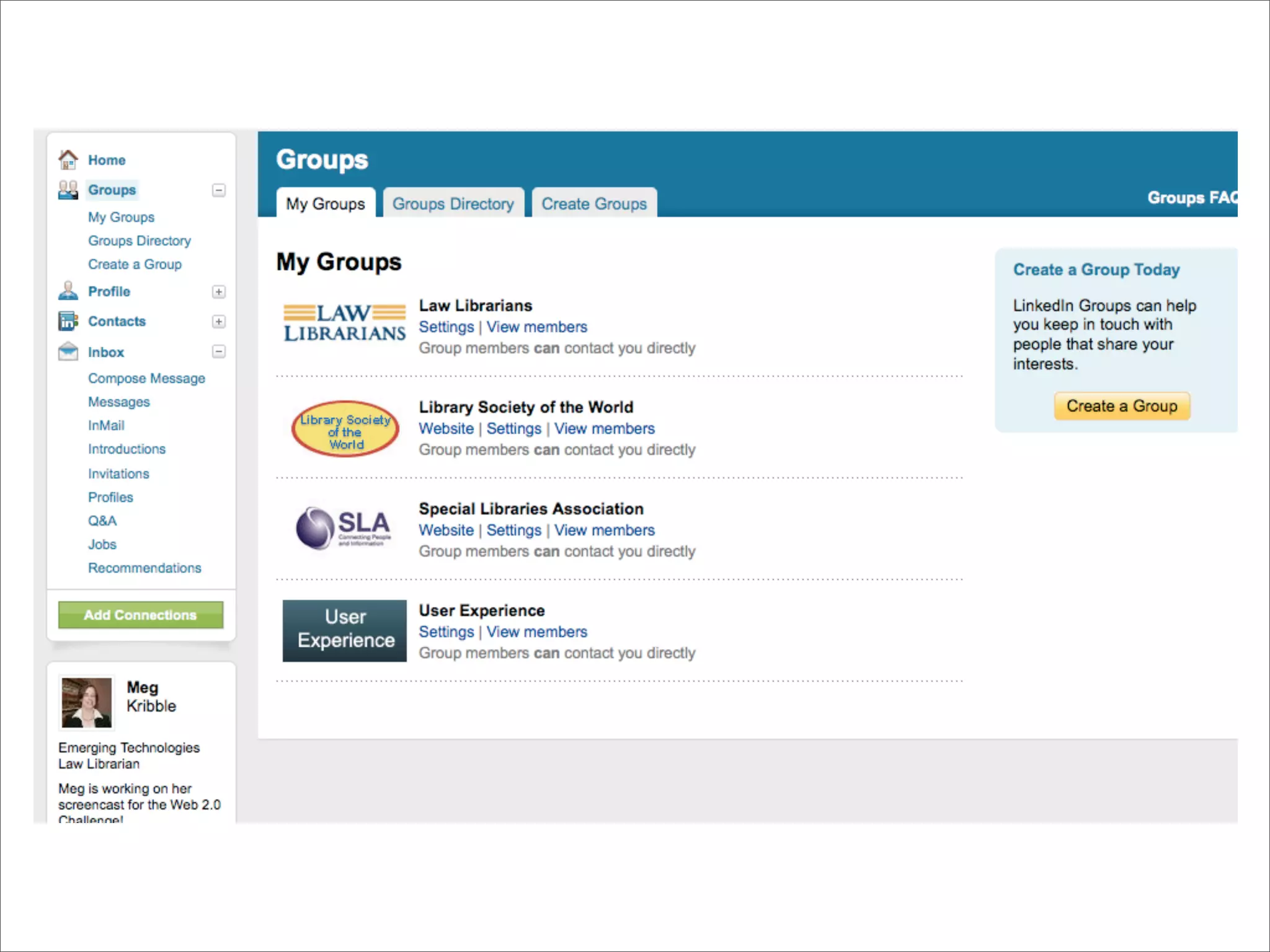Click the User Experience group logo
The height and width of the screenshot is (952, 1270).
(345, 630)
